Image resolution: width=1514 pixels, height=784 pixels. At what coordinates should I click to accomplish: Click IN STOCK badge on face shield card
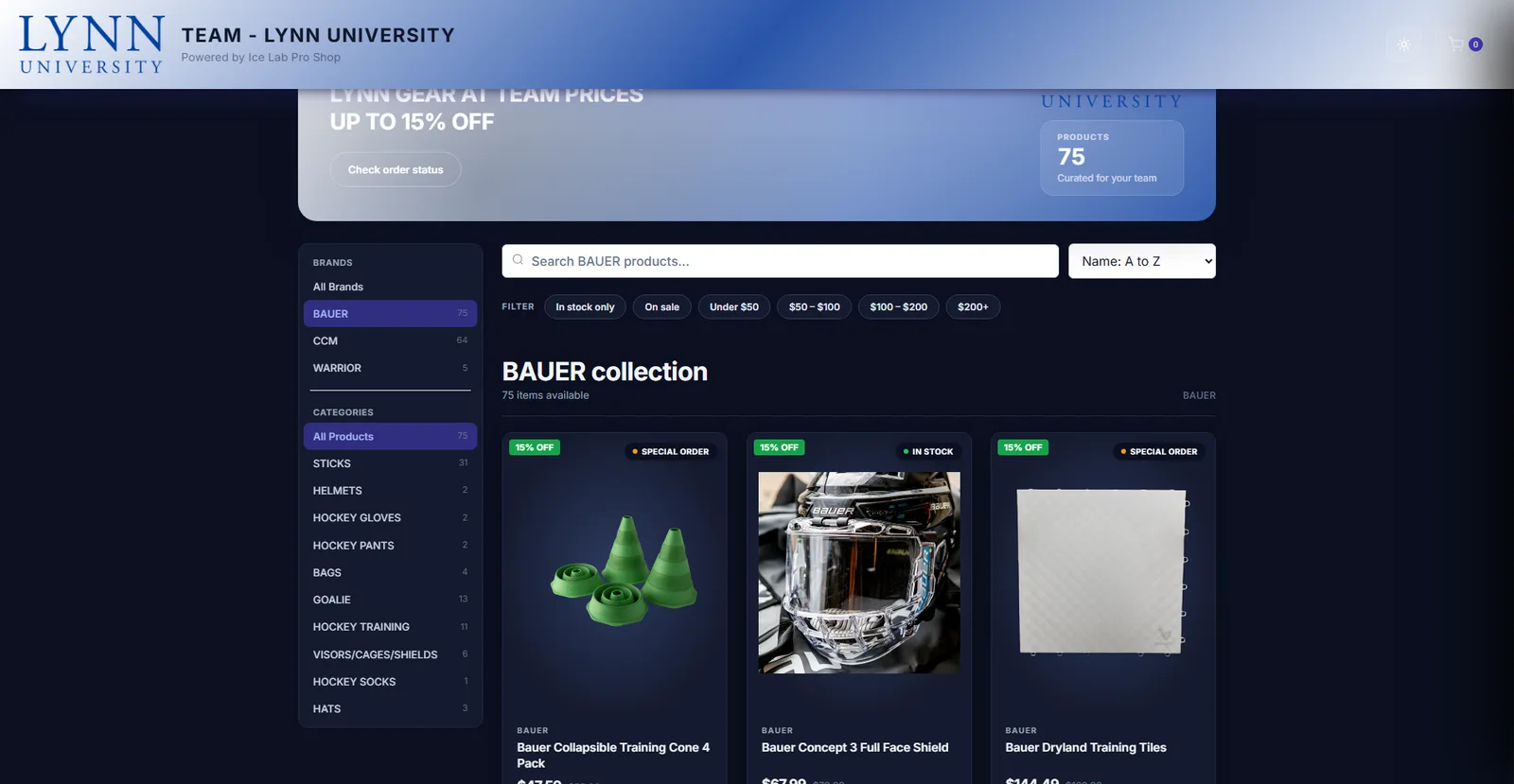(928, 452)
